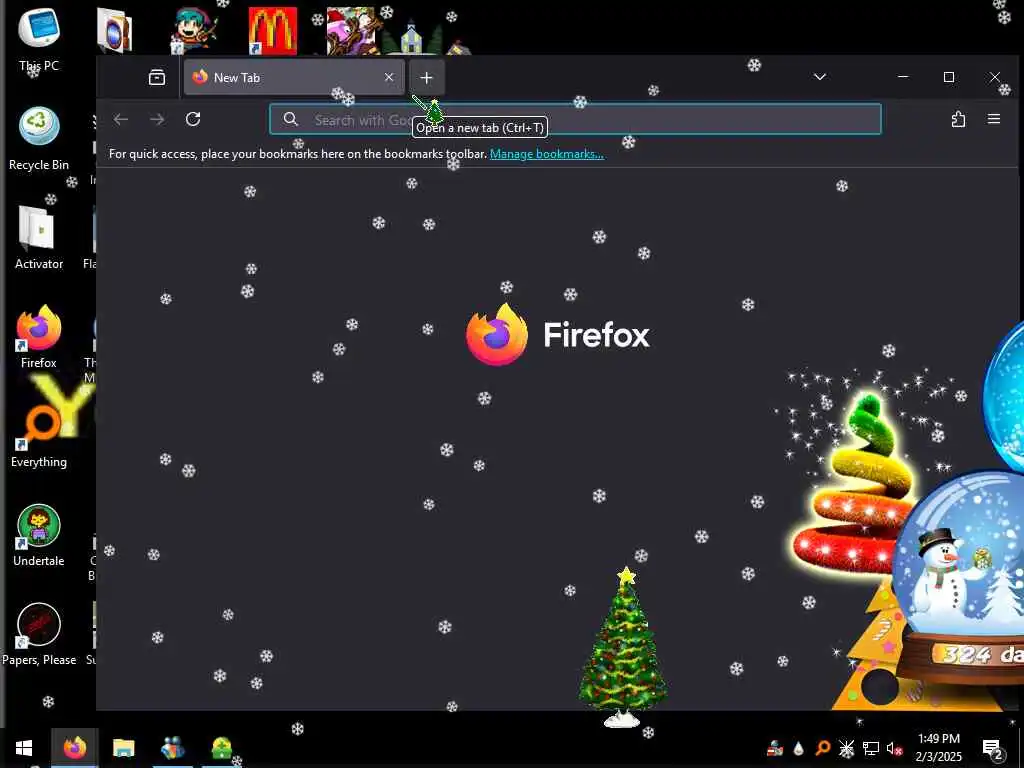
Task: Select the Firefox desktop shortcut
Action: [x=39, y=337]
